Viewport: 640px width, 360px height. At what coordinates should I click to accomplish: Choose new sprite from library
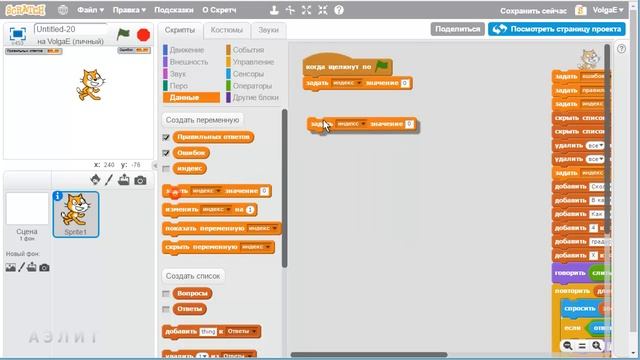click(95, 180)
